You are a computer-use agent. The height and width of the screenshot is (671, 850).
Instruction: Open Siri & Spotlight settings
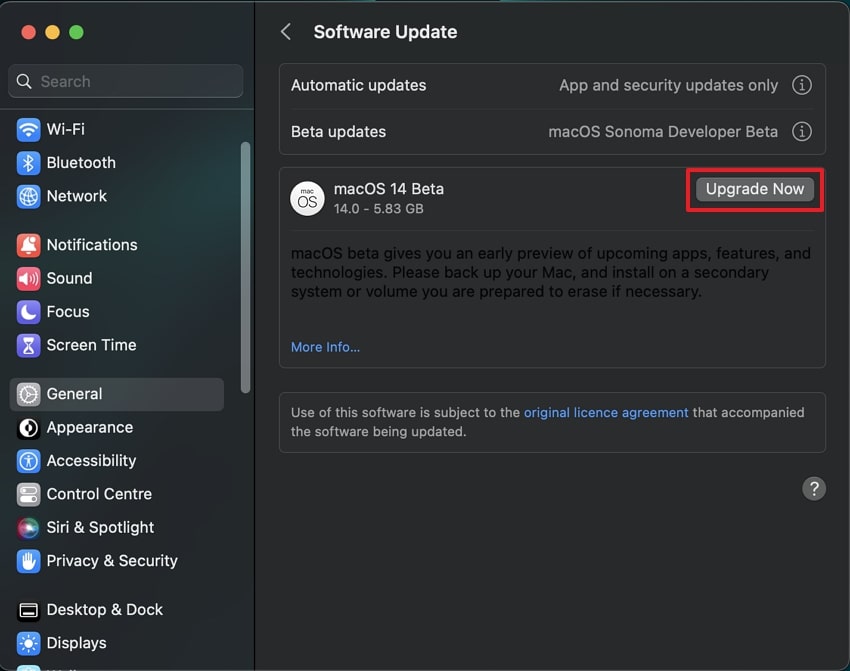[100, 527]
